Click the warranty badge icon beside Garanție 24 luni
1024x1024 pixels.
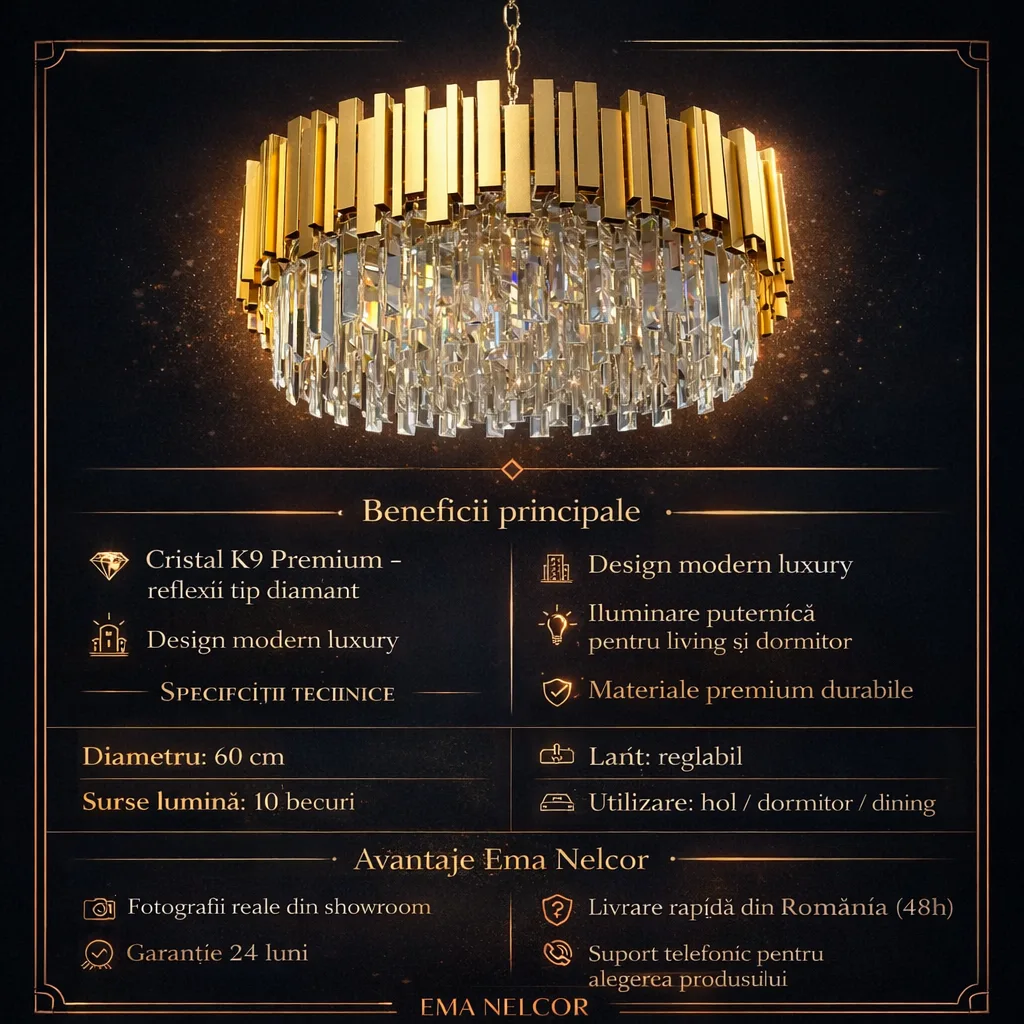97,954
